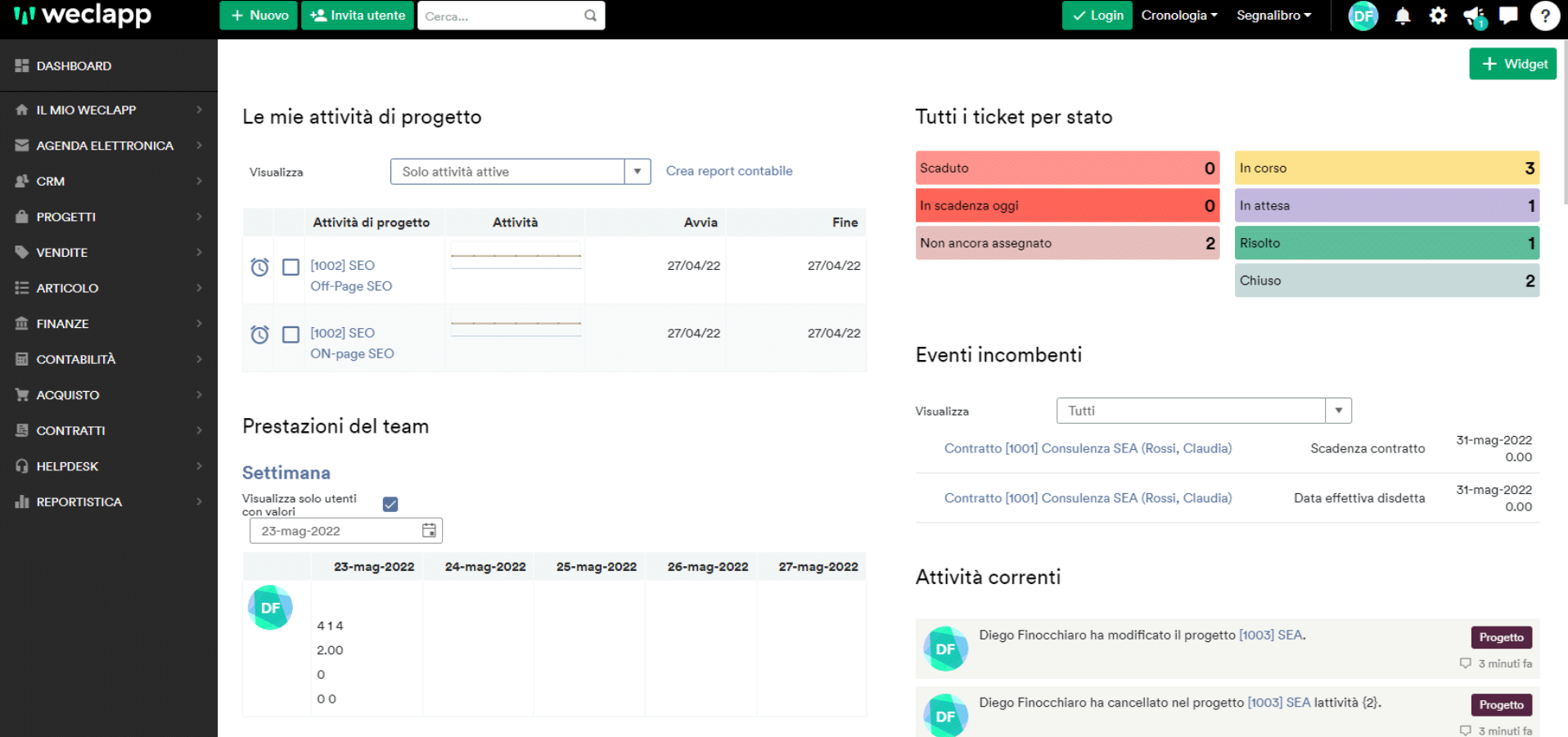Open notifications bell icon
Image resolution: width=1568 pixels, height=737 pixels.
tap(1402, 16)
